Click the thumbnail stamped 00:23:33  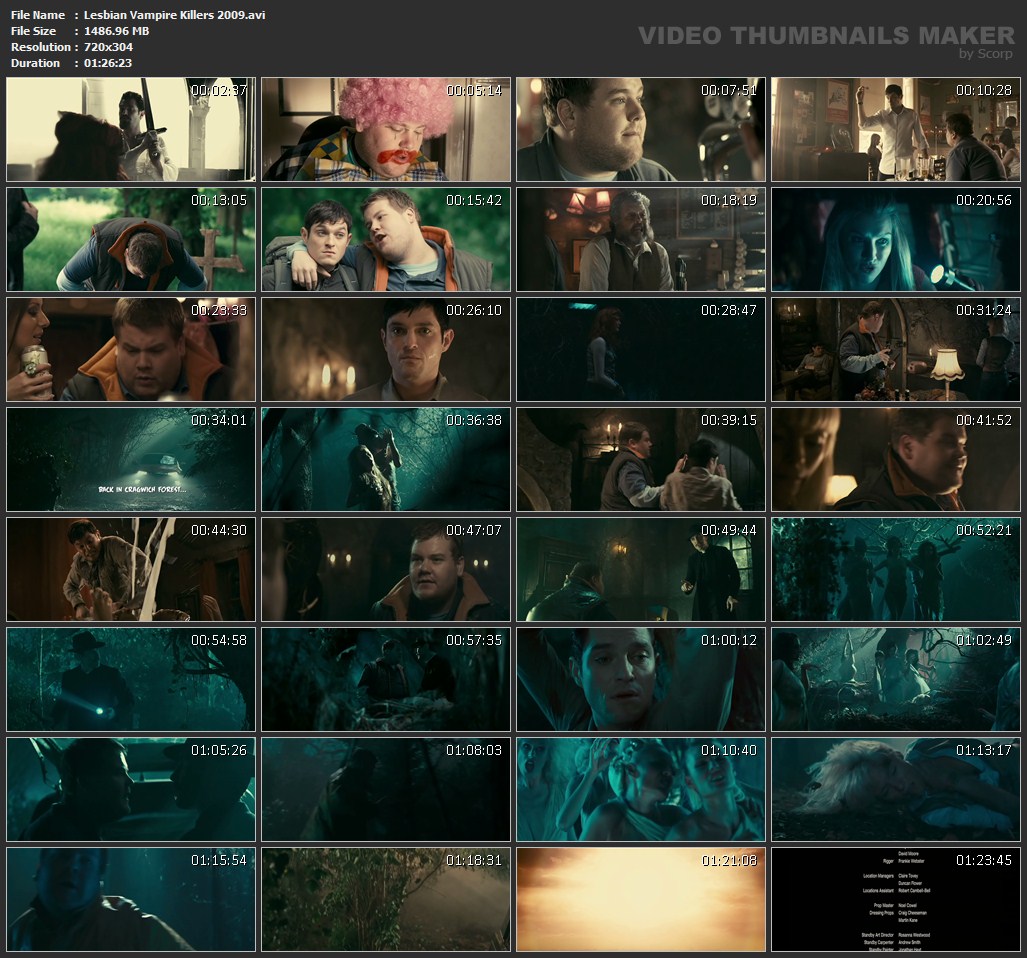(131, 349)
